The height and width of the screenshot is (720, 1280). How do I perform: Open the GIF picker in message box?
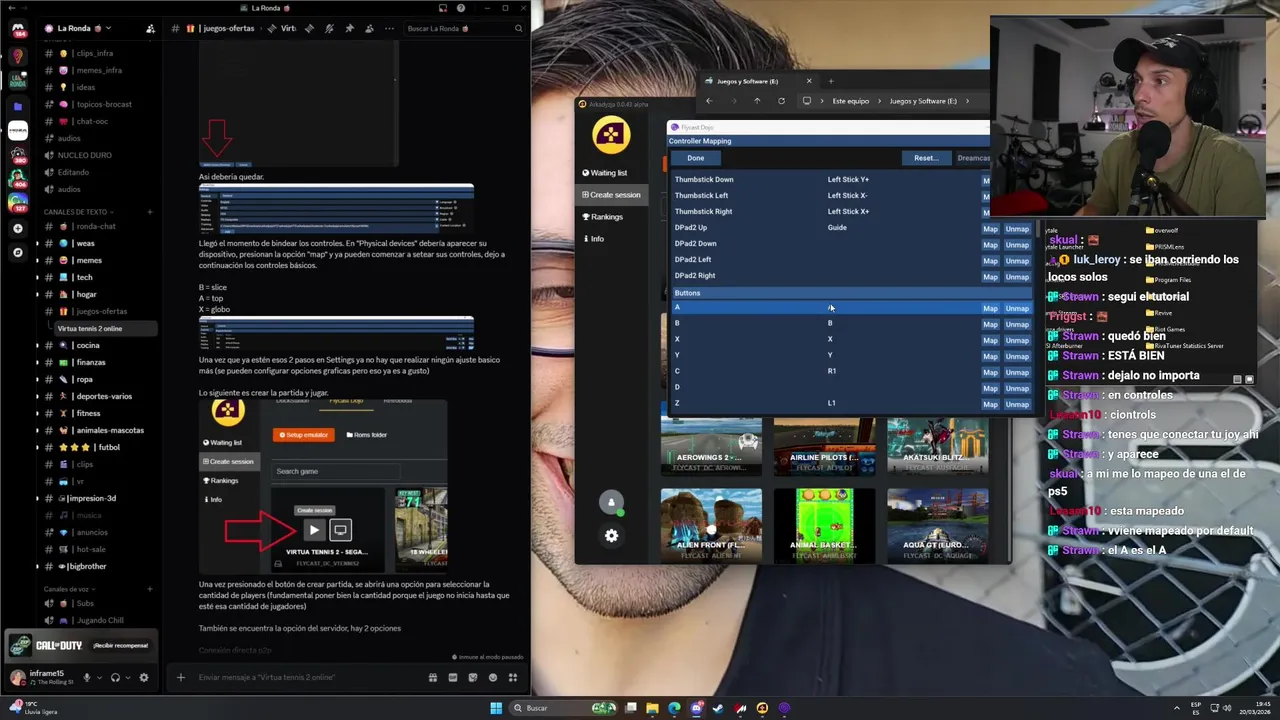pyautogui.click(x=452, y=678)
